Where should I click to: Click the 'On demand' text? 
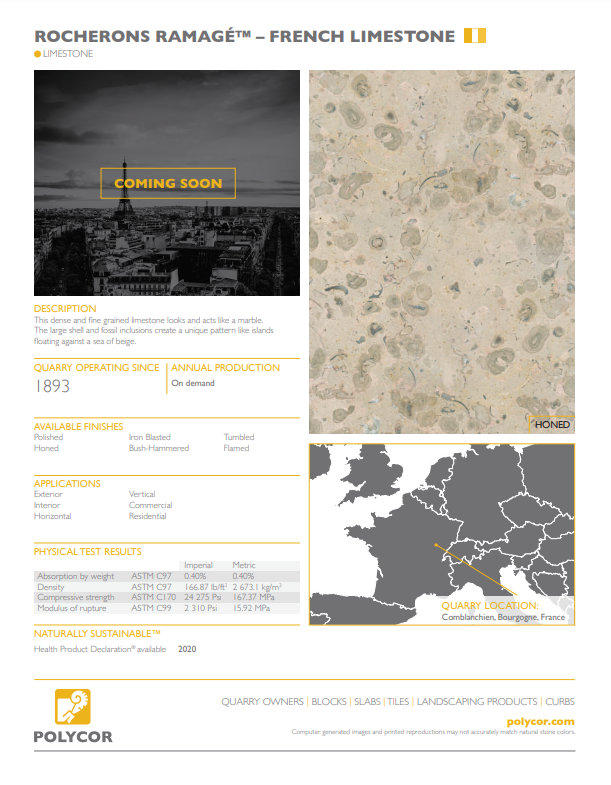(193, 383)
